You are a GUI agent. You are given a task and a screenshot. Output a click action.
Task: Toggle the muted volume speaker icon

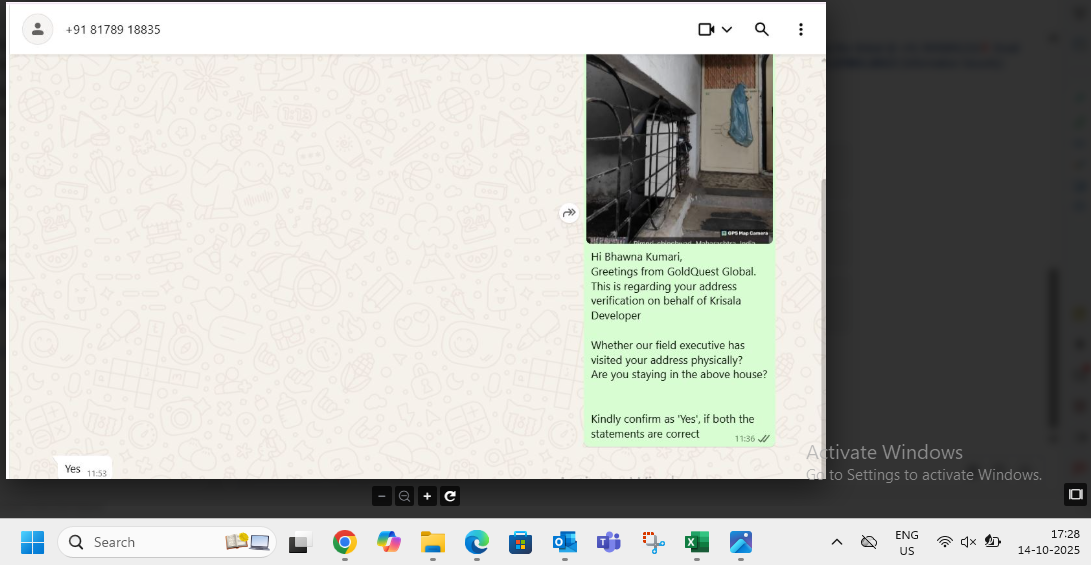pos(968,542)
